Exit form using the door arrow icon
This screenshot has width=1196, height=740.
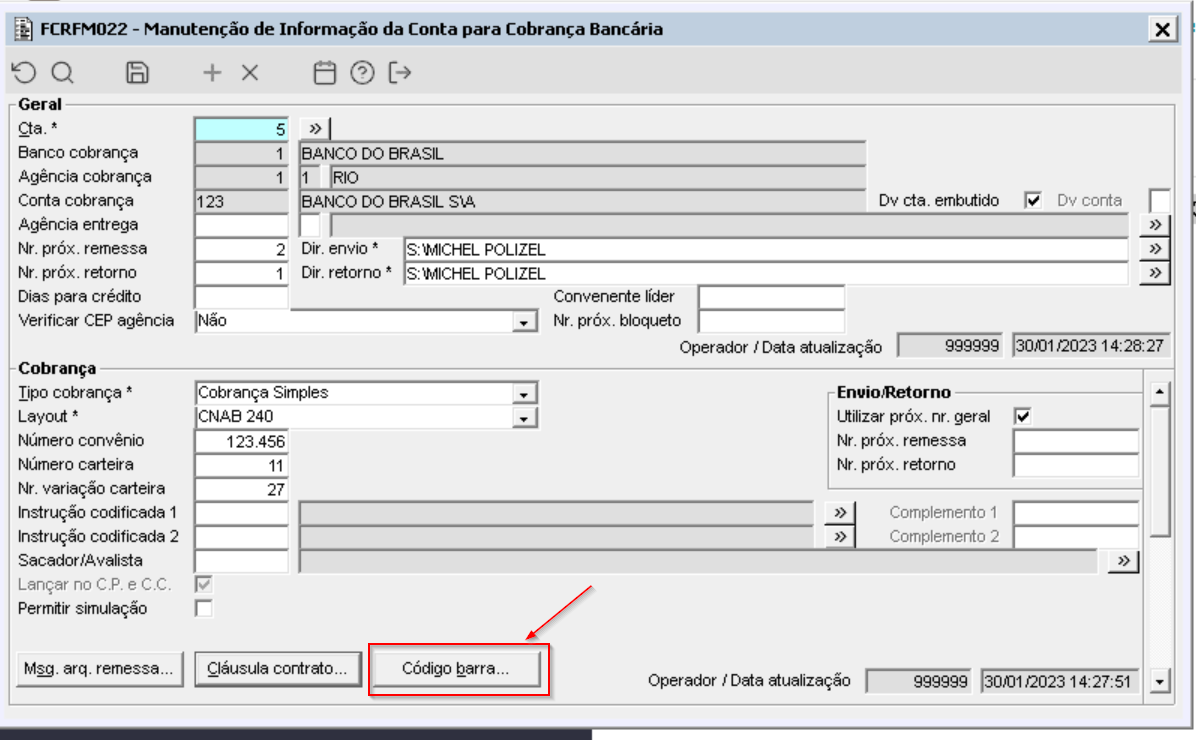[x=400, y=72]
